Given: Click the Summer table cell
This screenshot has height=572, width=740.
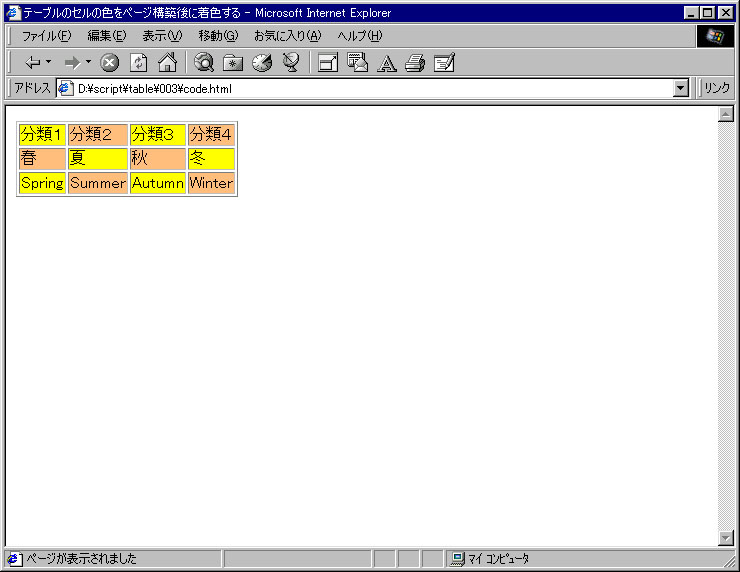Looking at the screenshot, I should [98, 183].
